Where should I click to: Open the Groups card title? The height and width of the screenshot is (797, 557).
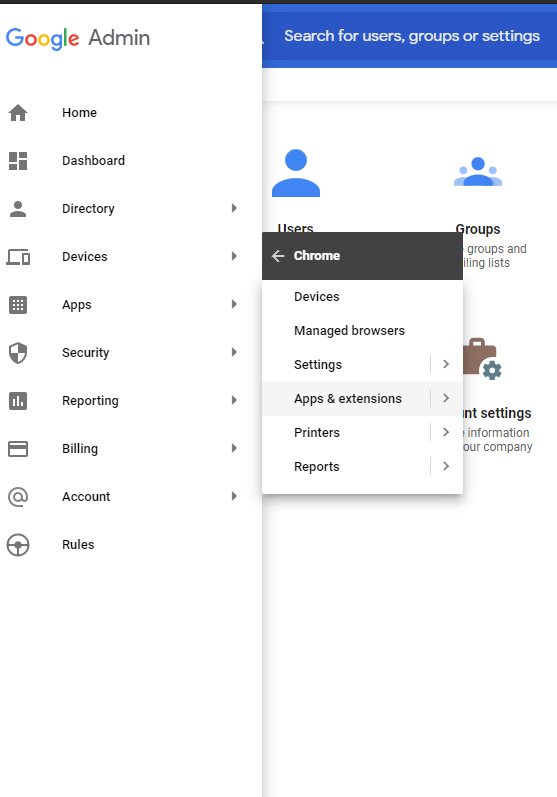[x=478, y=229]
